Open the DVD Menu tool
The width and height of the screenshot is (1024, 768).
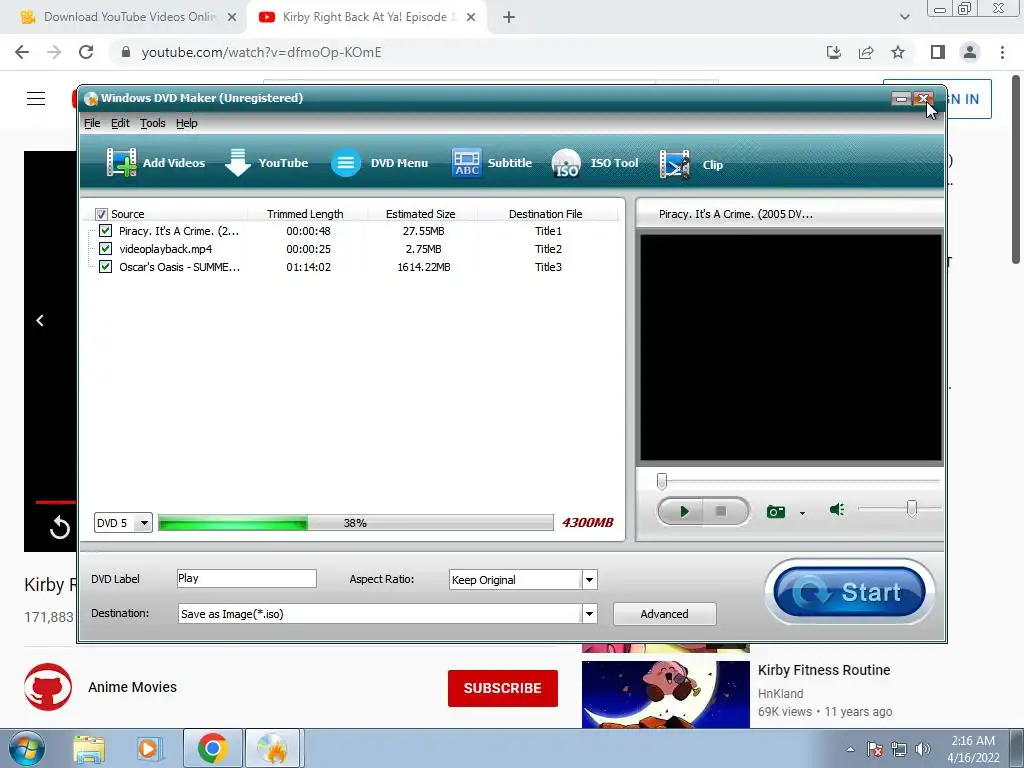(379, 163)
